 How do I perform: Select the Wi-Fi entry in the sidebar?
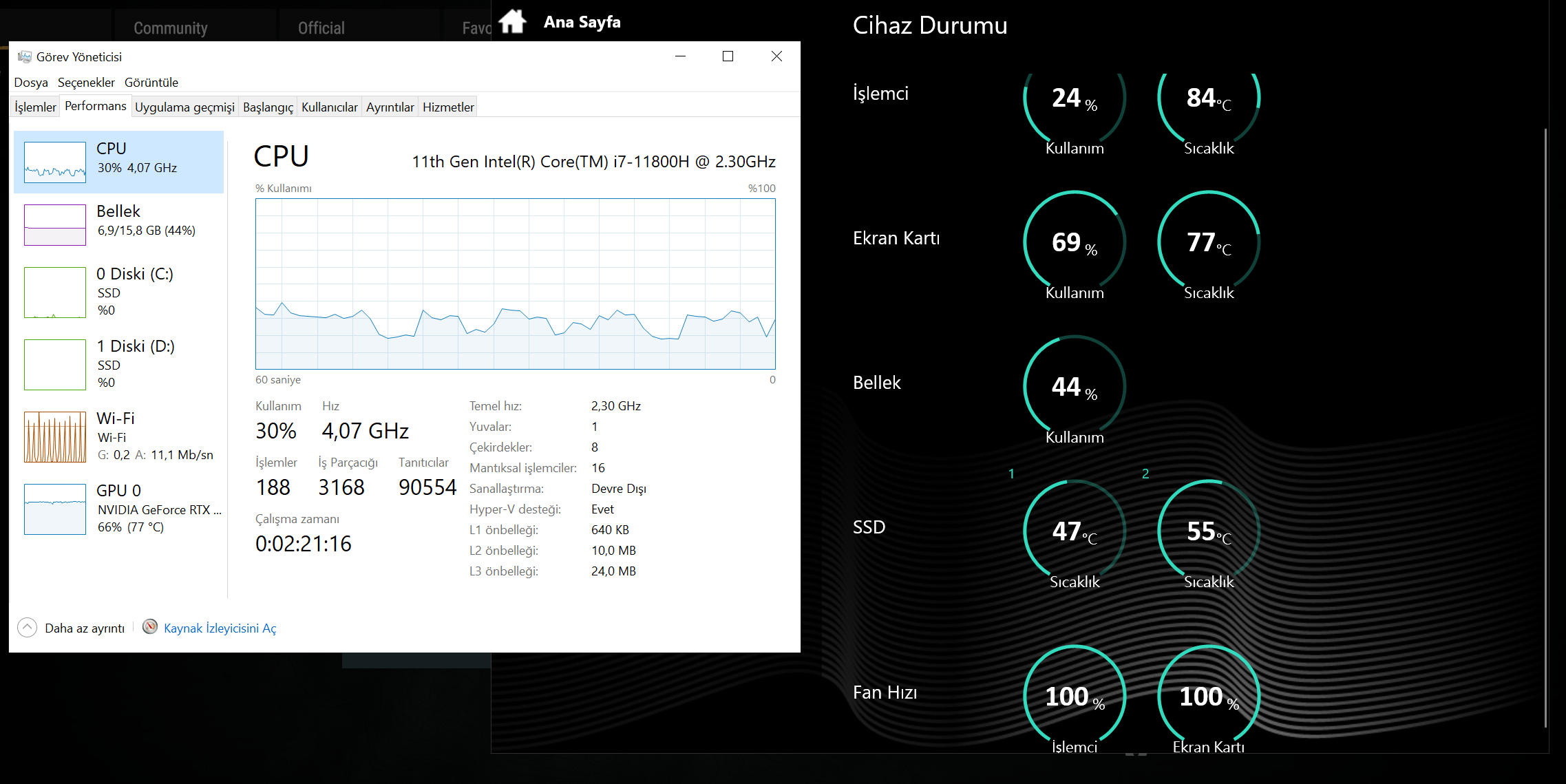click(x=119, y=436)
